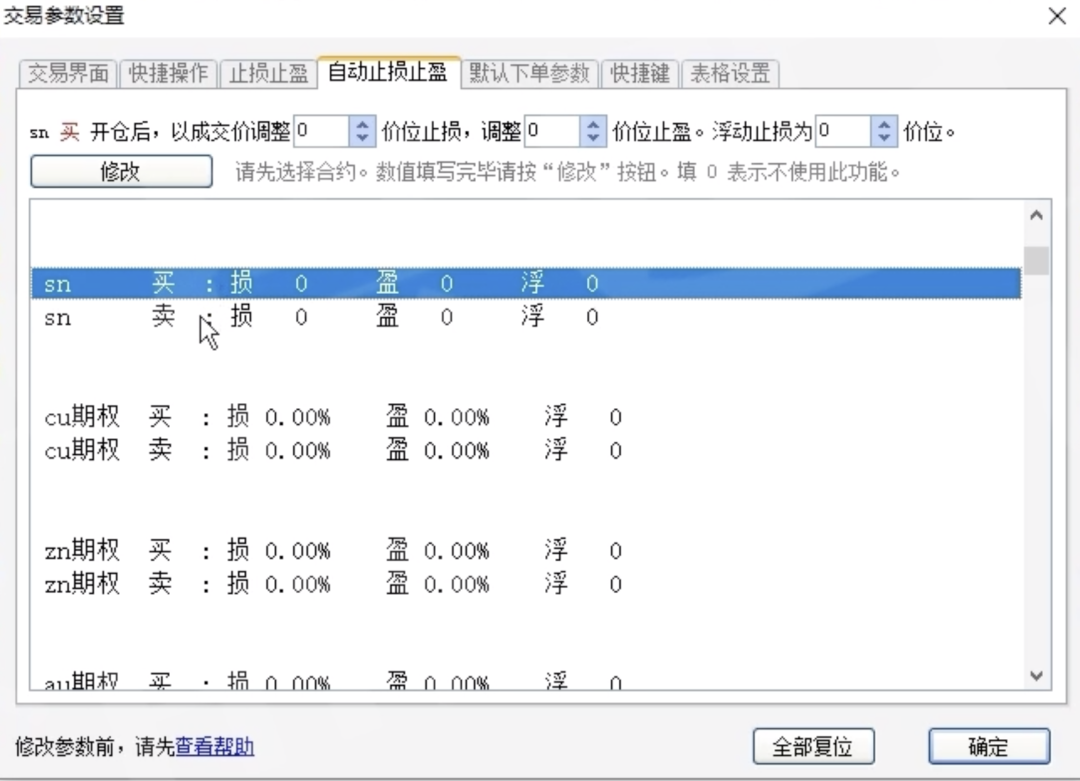Image resolution: width=1080 pixels, height=781 pixels.
Task: Increase the stop-loss adjustment with its up arrow
Action: [362, 125]
